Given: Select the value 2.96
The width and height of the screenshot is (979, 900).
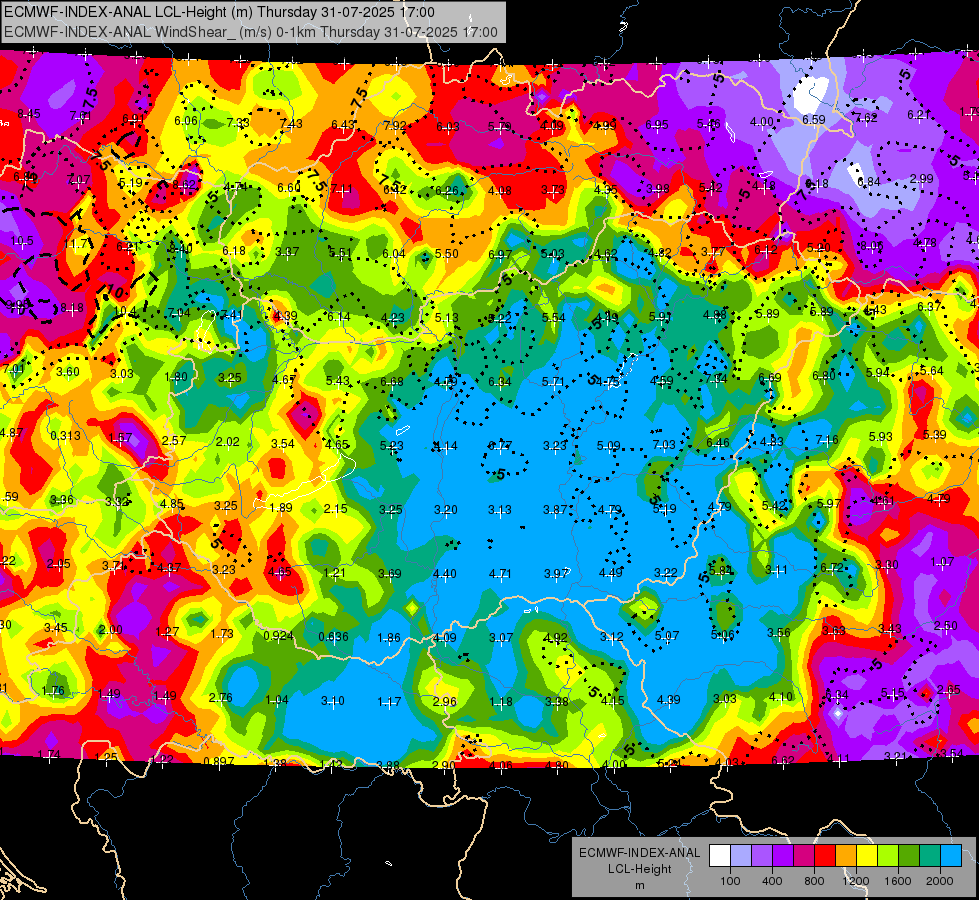Looking at the screenshot, I should tap(445, 701).
